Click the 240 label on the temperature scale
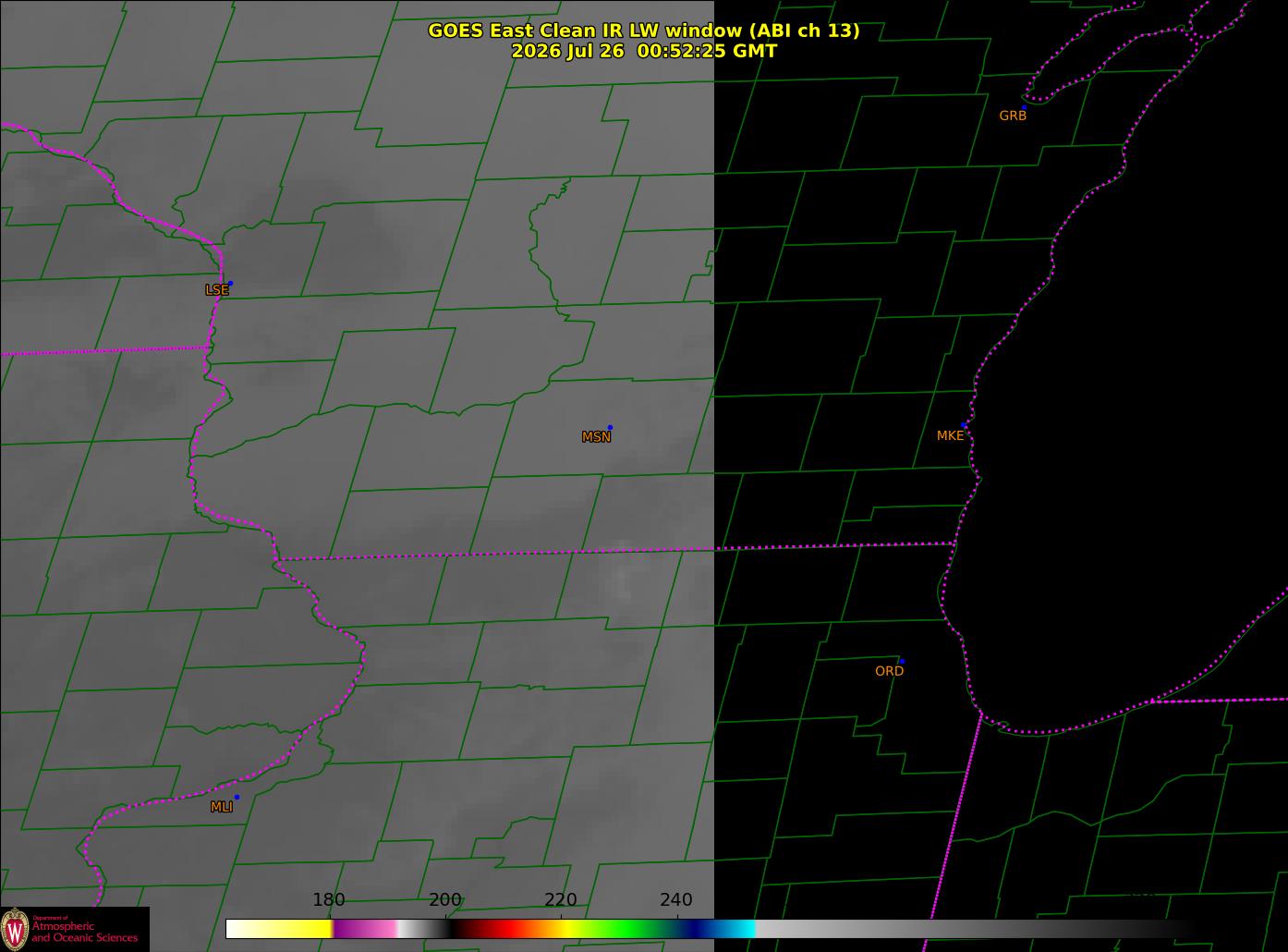 [676, 900]
